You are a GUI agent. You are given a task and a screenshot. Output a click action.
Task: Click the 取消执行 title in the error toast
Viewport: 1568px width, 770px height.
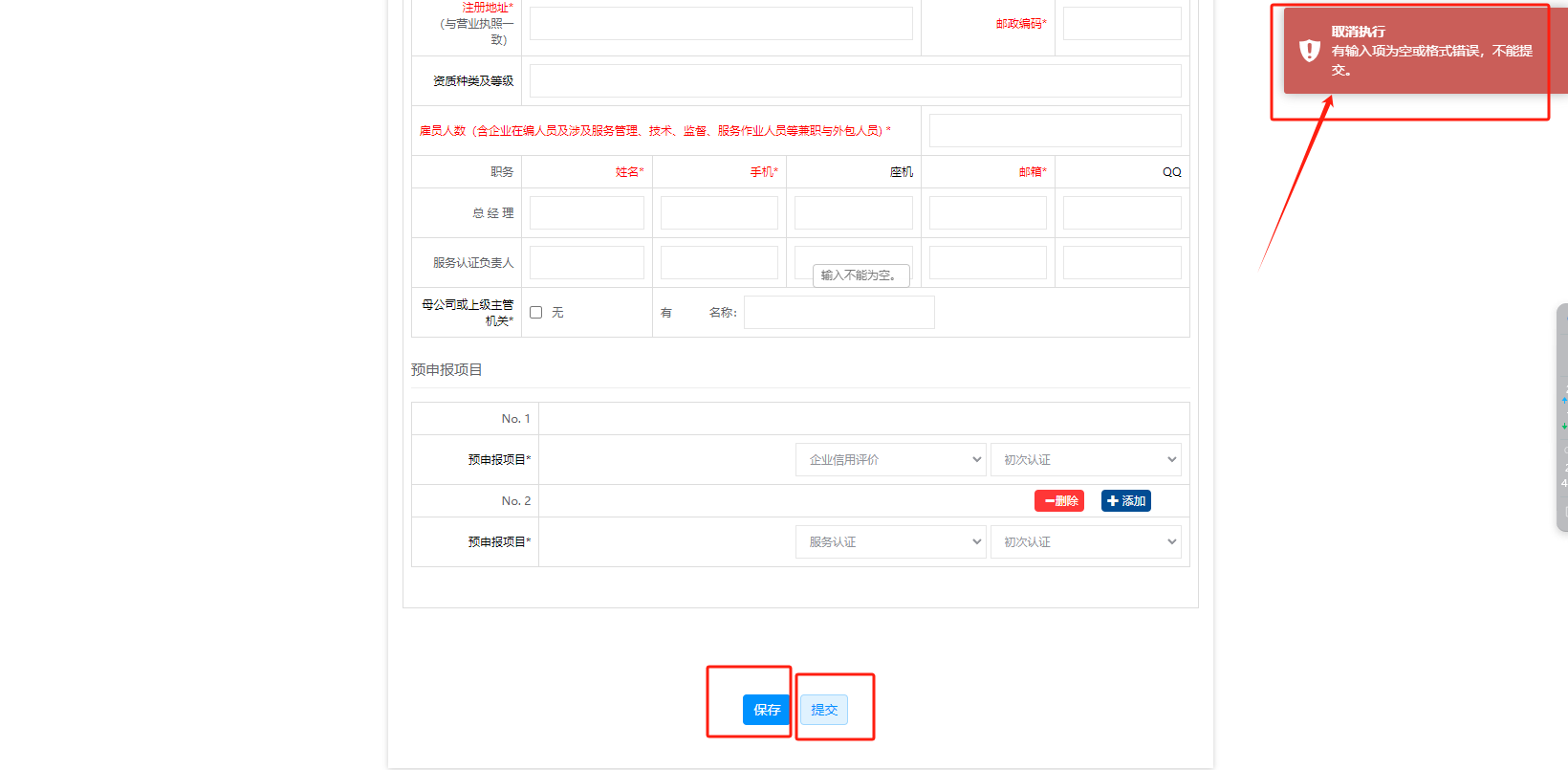click(1358, 32)
